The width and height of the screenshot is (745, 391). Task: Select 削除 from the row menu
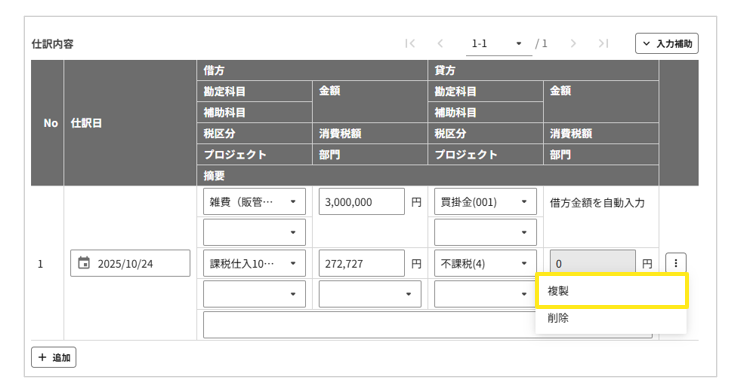click(611, 318)
